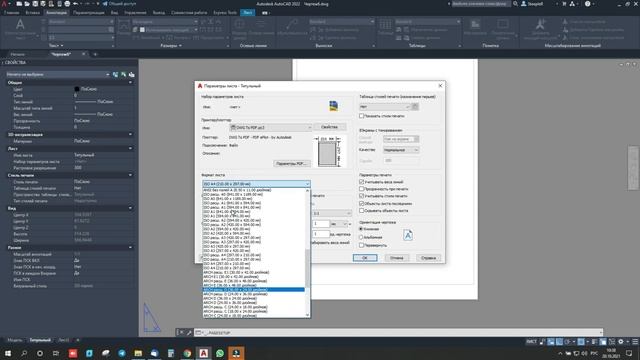The height and width of the screenshot is (360, 640).
Task: Switch to the Лист2 layout tab
Action: tap(64, 340)
